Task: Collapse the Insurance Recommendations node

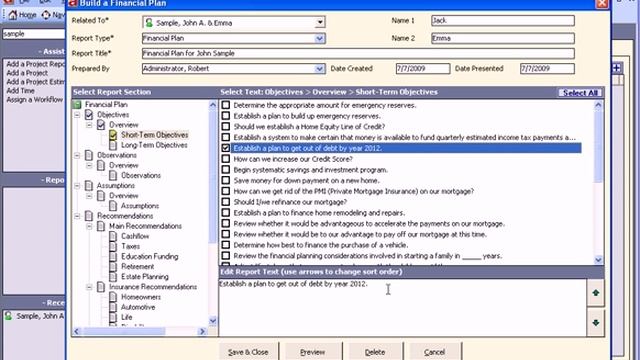Action: pos(89,287)
